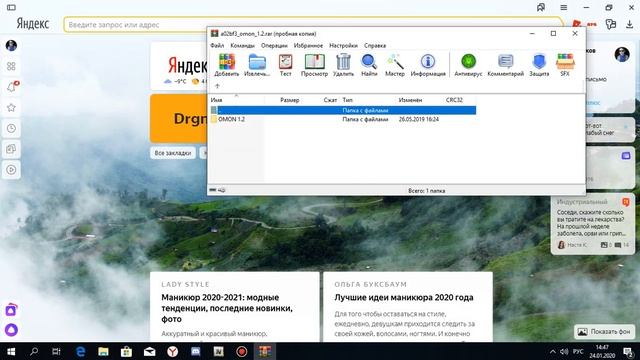Launch the Мастер (Wizard) tool
640x360 pixels.
pos(395,65)
